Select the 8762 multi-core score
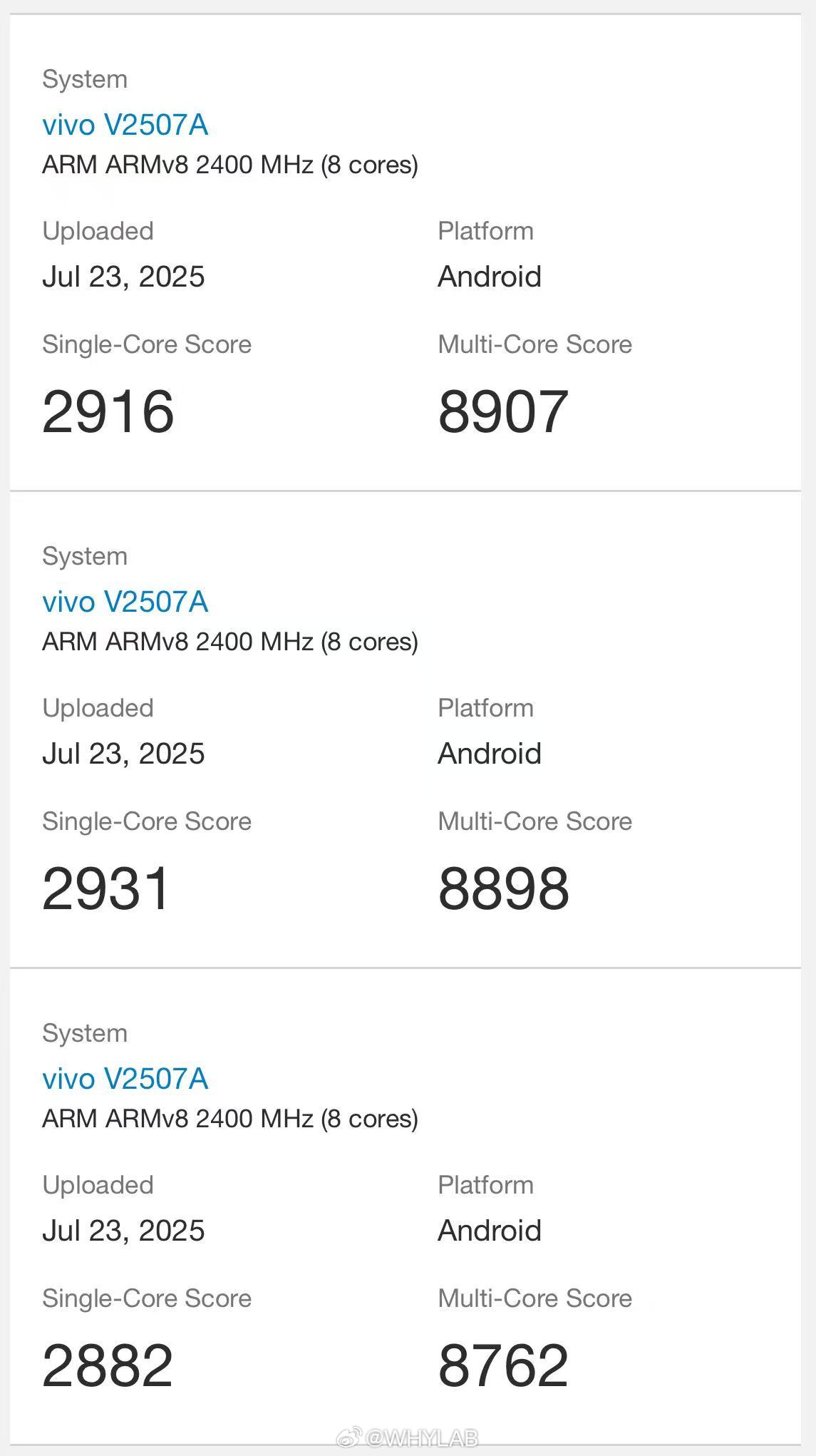The width and height of the screenshot is (816, 1456). pyautogui.click(x=503, y=1365)
